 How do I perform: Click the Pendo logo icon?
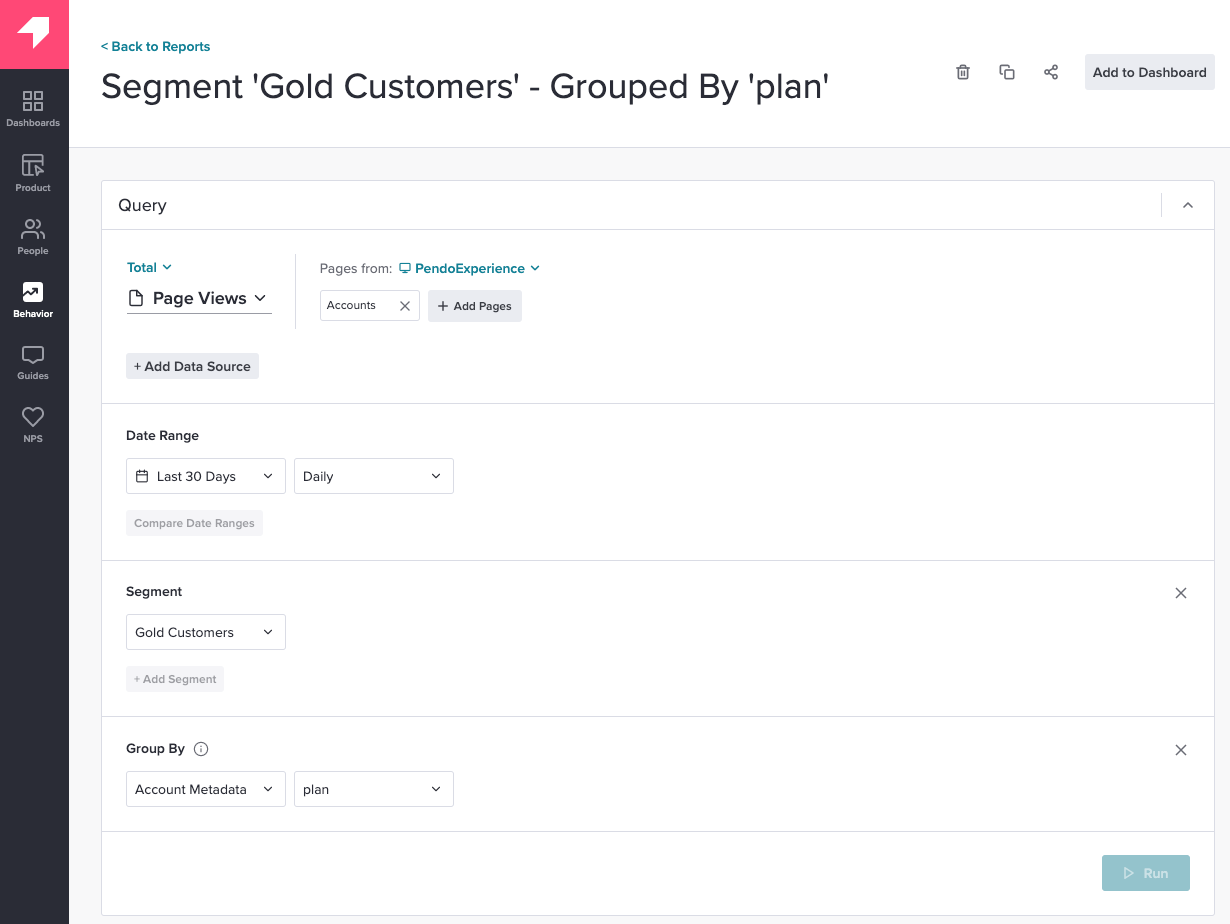point(34,34)
